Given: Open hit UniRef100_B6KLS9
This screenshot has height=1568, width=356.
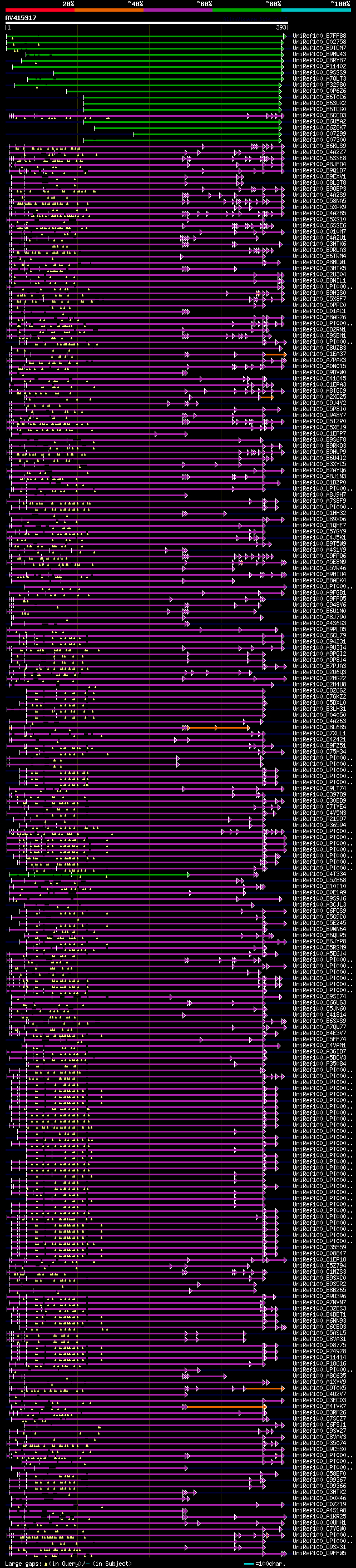Looking at the screenshot, I should (x=319, y=146).
